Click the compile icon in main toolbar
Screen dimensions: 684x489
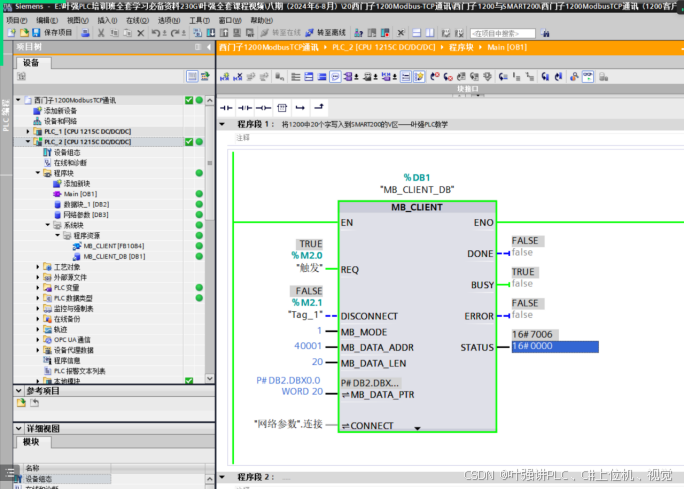point(198,33)
